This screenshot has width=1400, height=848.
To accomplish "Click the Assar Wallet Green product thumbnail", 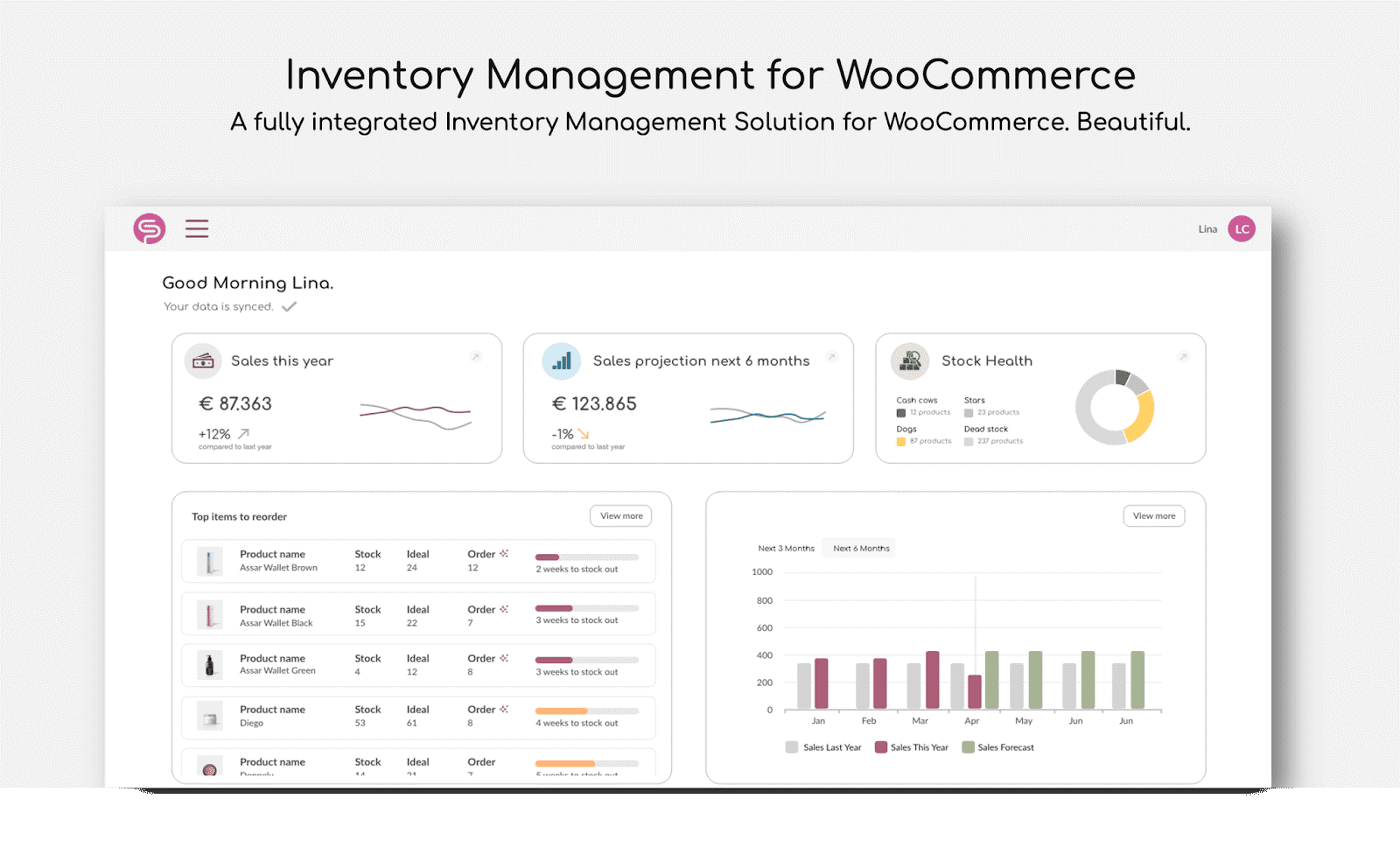I will coord(208,664).
